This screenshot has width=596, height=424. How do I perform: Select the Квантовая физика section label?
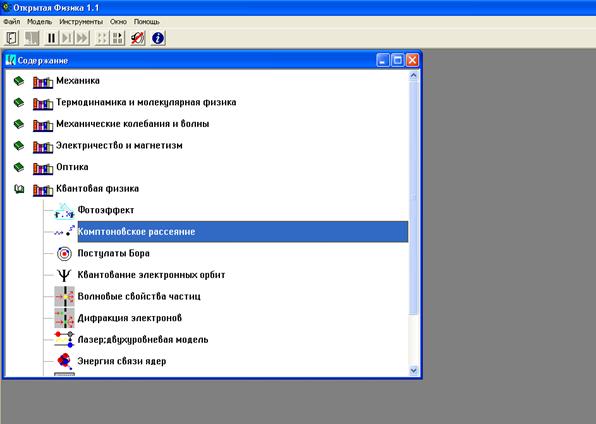tap(97, 189)
